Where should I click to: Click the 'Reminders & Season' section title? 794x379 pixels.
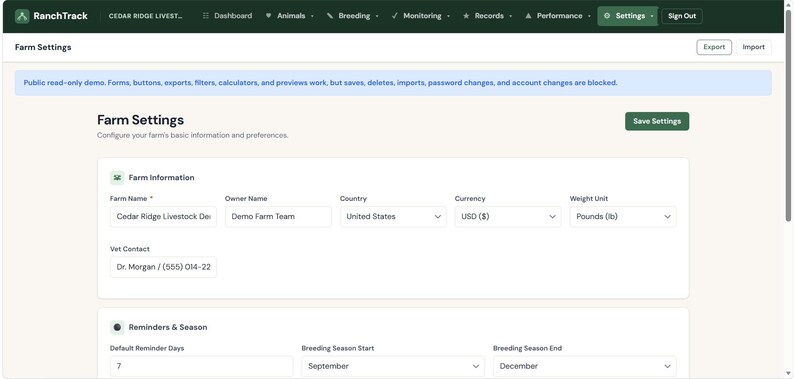(x=168, y=327)
